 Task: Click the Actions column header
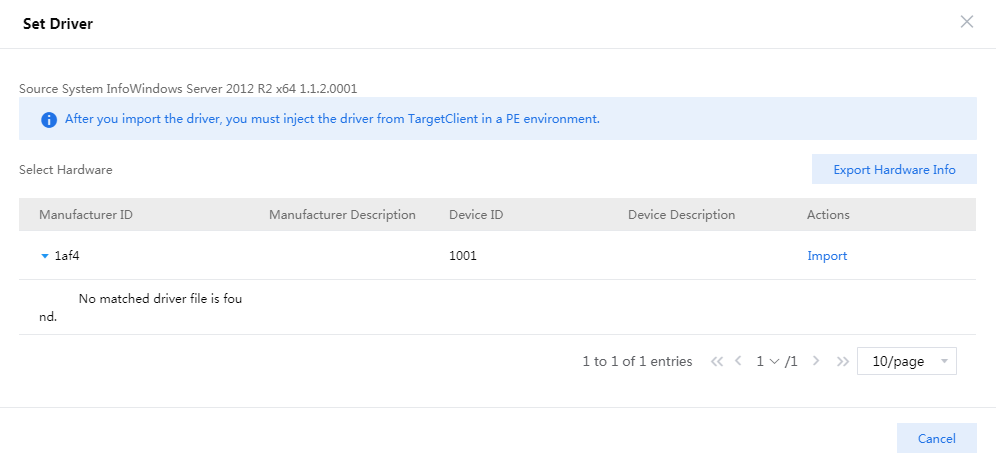tap(828, 215)
